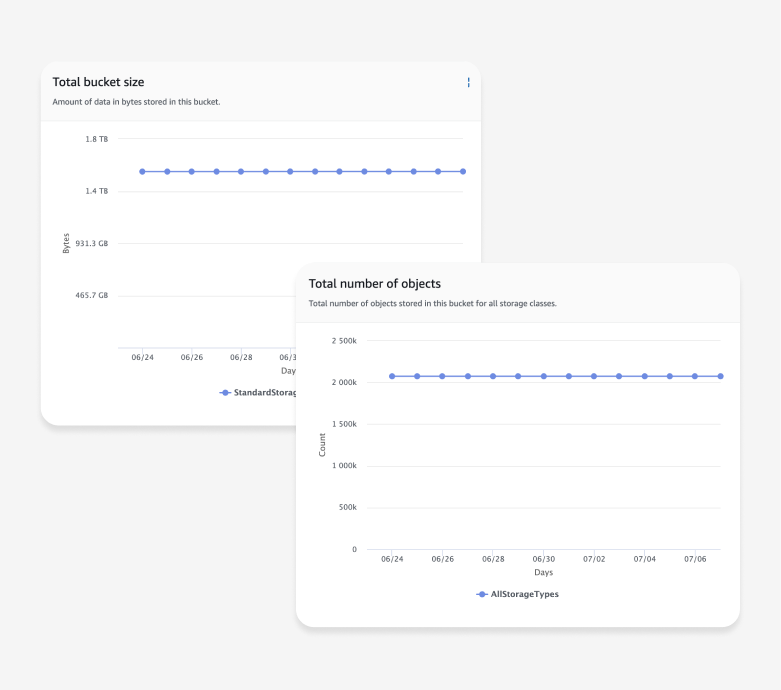This screenshot has width=781, height=690.
Task: Select the 06/26 point on bucket size line
Action: tap(191, 171)
